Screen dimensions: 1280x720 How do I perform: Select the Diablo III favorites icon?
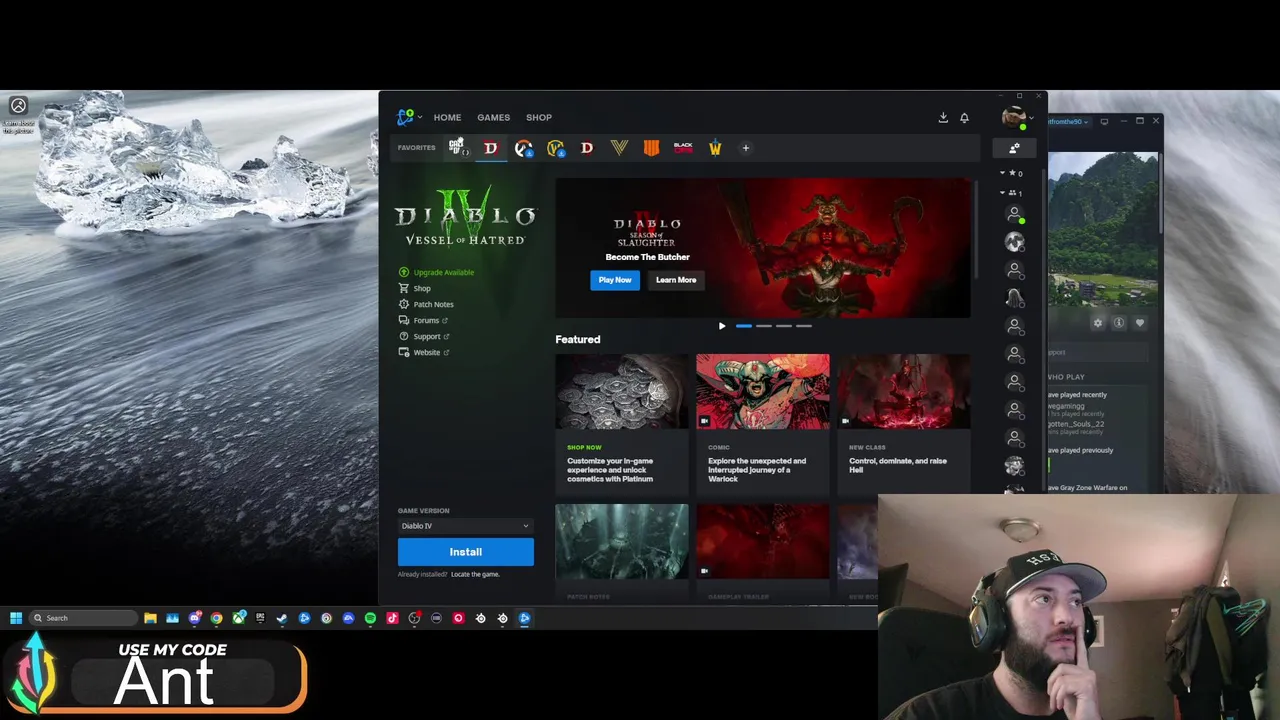pos(587,148)
